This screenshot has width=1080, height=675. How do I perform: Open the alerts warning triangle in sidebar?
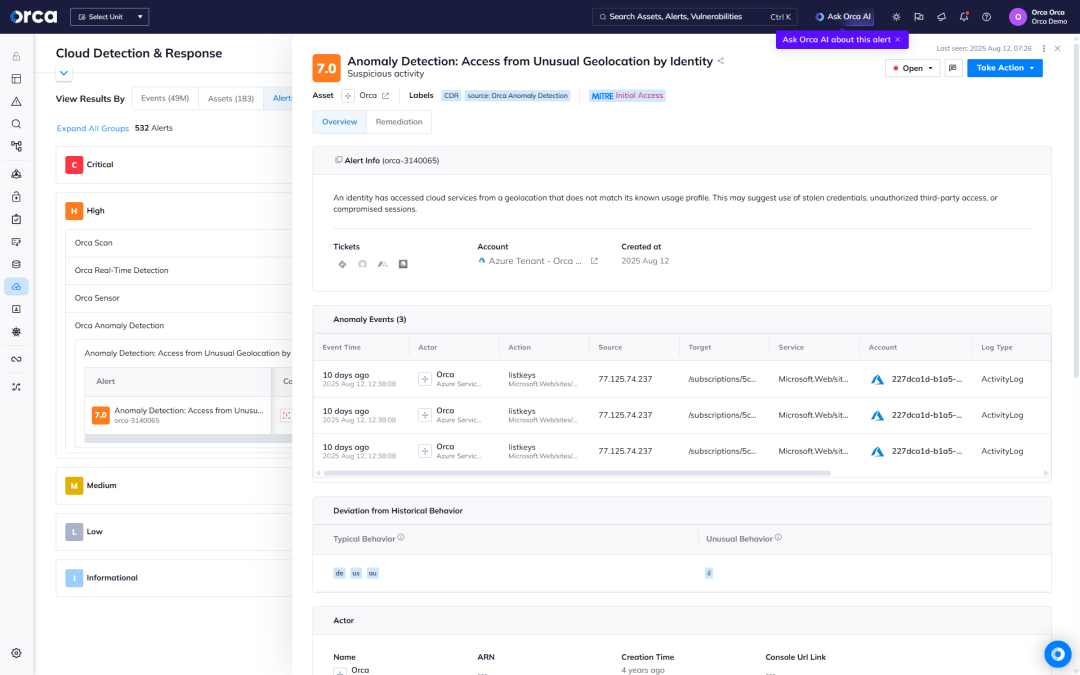(x=16, y=101)
